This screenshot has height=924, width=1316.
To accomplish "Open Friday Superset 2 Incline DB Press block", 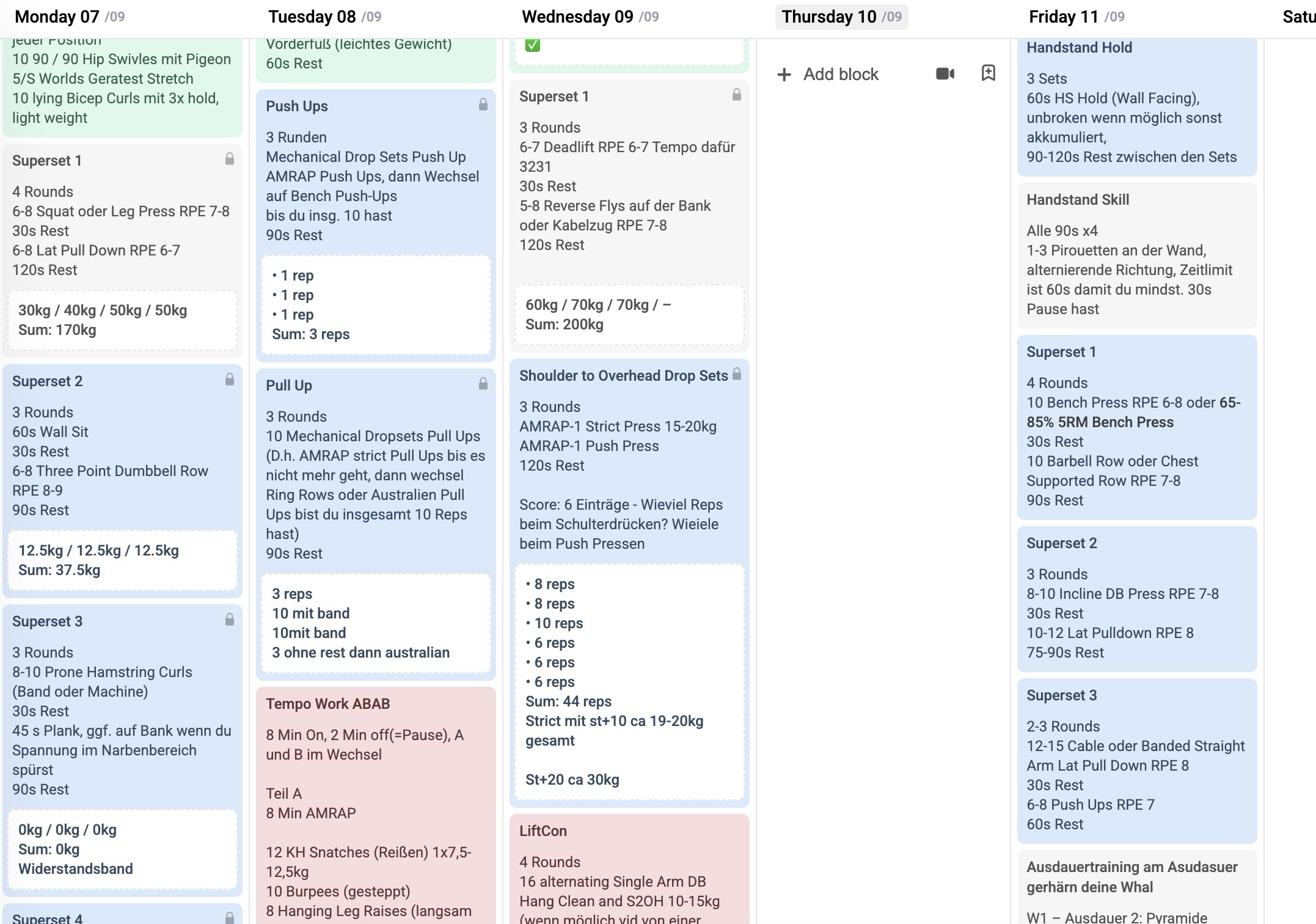I will pyautogui.click(x=1137, y=599).
